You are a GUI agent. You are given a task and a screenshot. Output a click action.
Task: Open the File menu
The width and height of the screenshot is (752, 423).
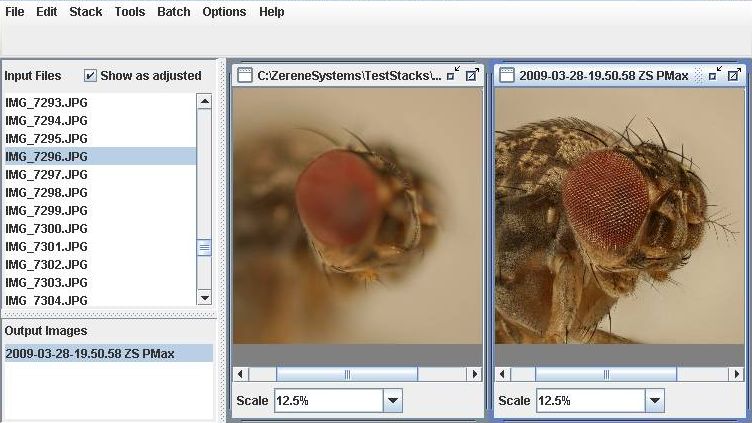pos(14,12)
